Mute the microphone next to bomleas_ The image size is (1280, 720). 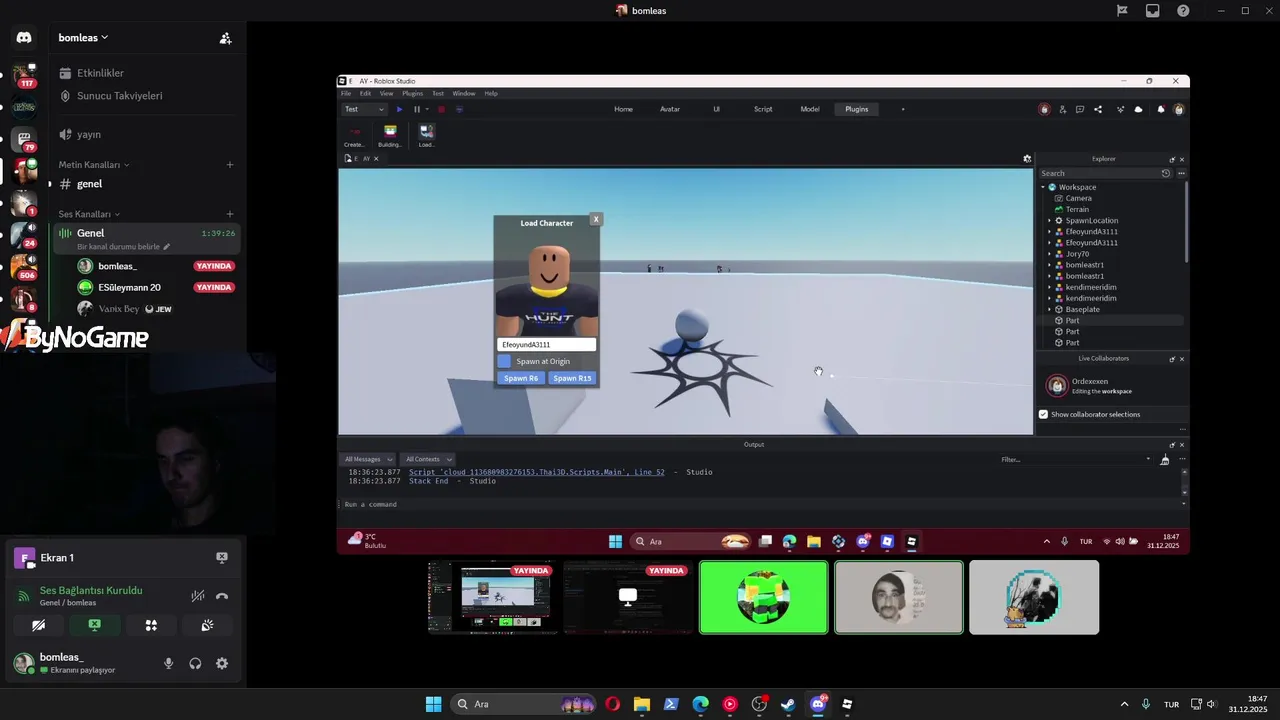tap(168, 663)
